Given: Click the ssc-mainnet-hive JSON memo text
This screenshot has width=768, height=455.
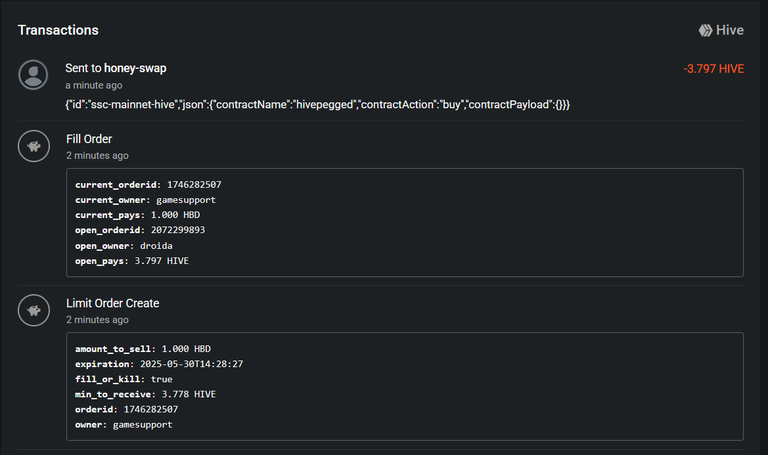Looking at the screenshot, I should pos(317,104).
